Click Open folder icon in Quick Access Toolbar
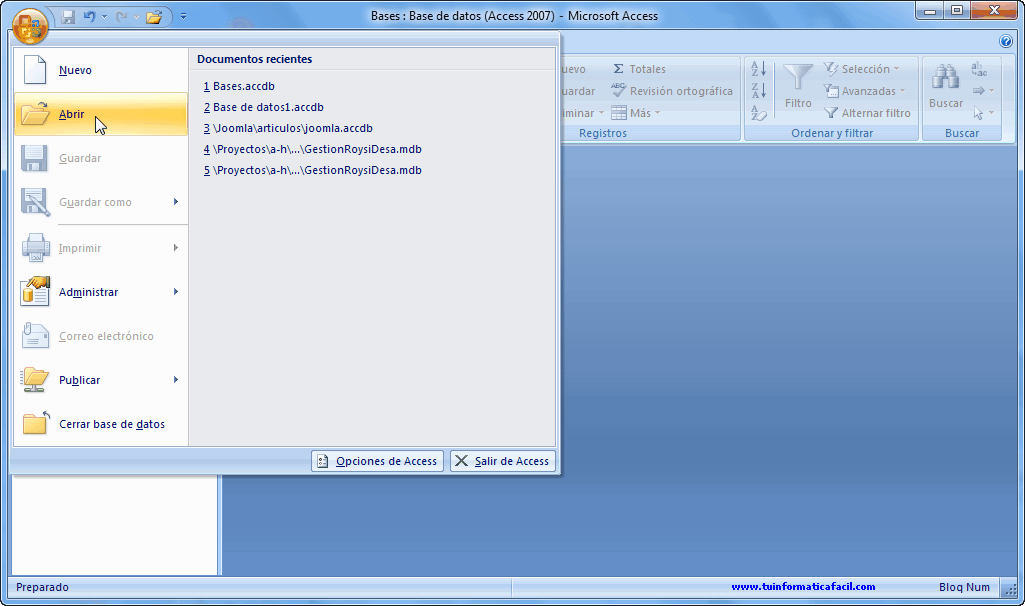1025x606 pixels. coord(154,17)
